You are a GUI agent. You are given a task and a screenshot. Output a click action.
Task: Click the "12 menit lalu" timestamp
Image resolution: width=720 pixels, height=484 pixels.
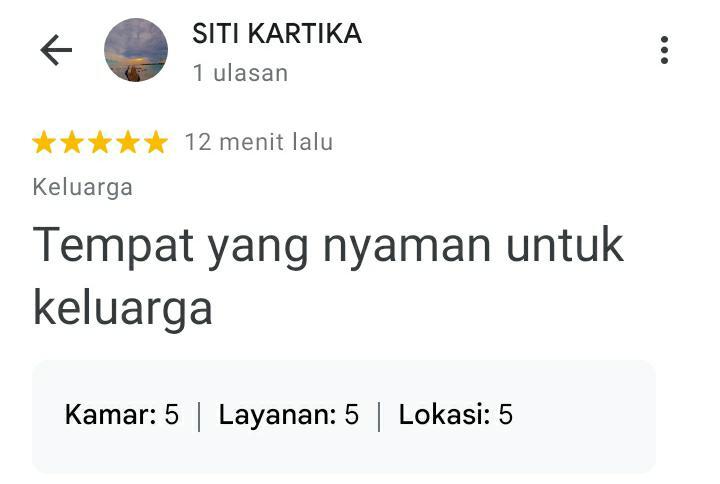[x=259, y=142]
